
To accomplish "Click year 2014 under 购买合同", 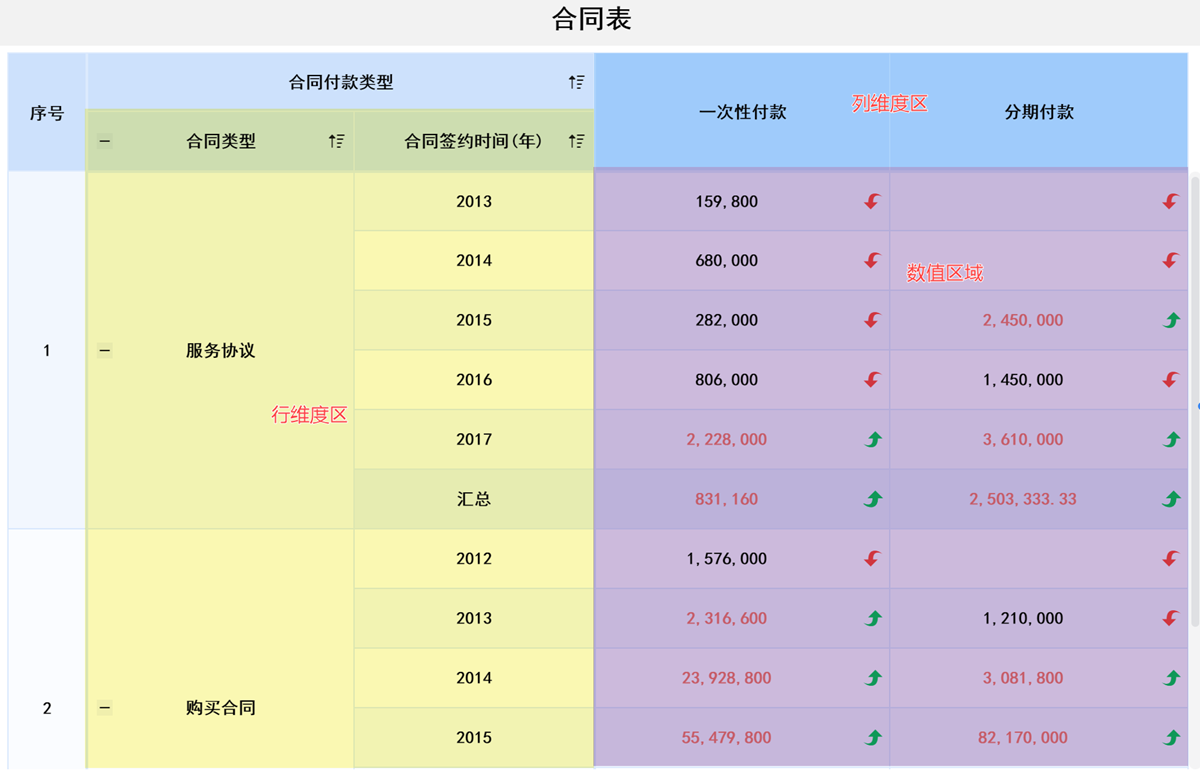I will 474,678.
